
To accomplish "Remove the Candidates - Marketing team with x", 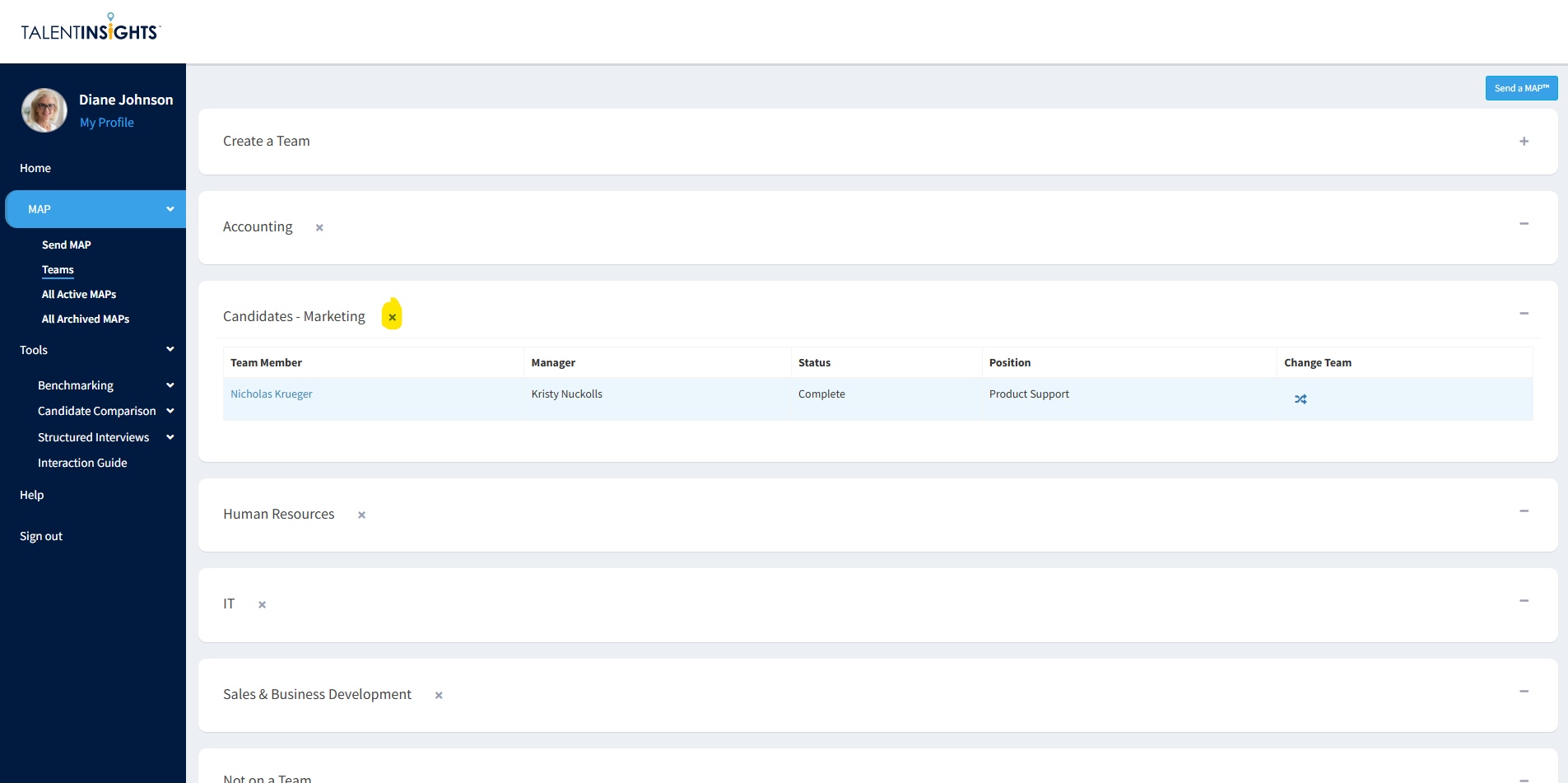I will coord(393,317).
